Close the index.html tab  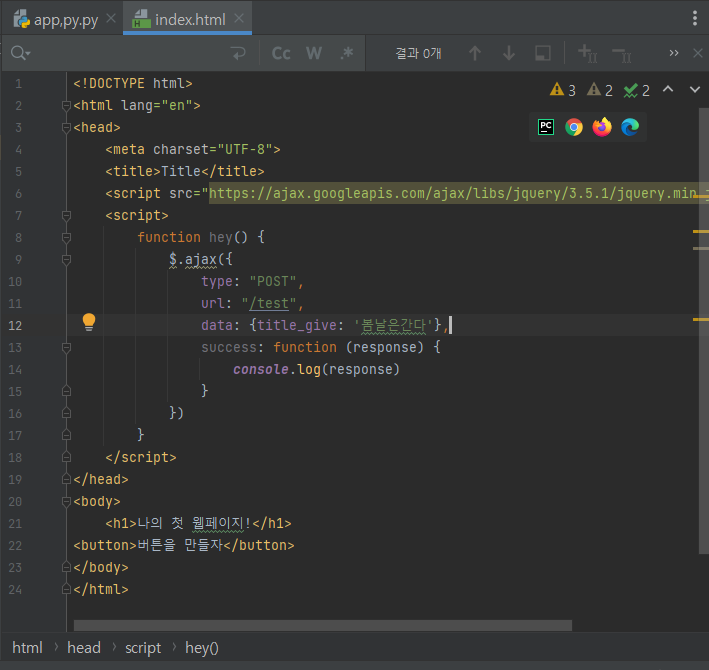(x=239, y=19)
